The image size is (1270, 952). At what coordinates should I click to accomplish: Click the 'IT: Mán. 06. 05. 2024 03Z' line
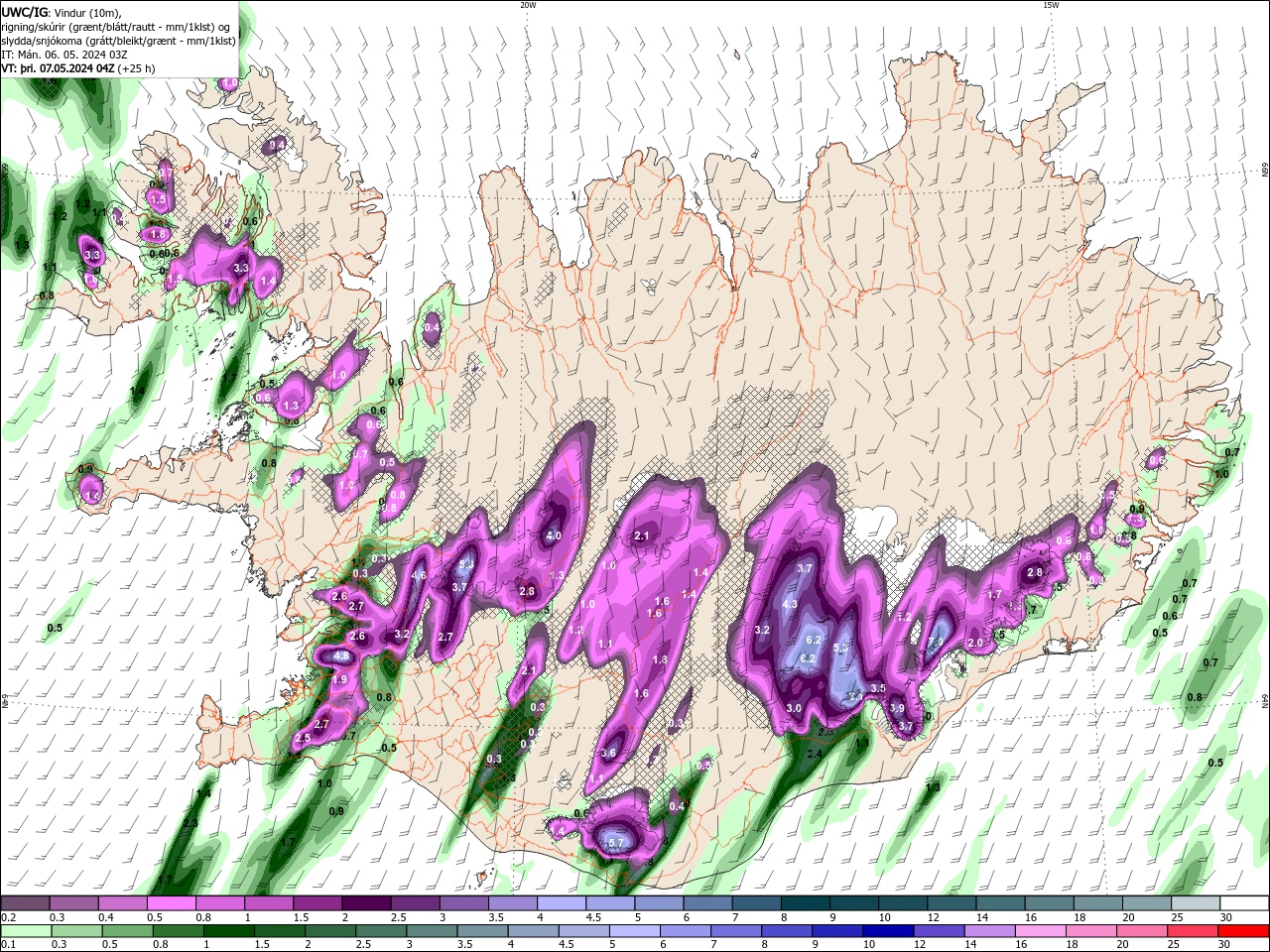pyautogui.click(x=63, y=55)
